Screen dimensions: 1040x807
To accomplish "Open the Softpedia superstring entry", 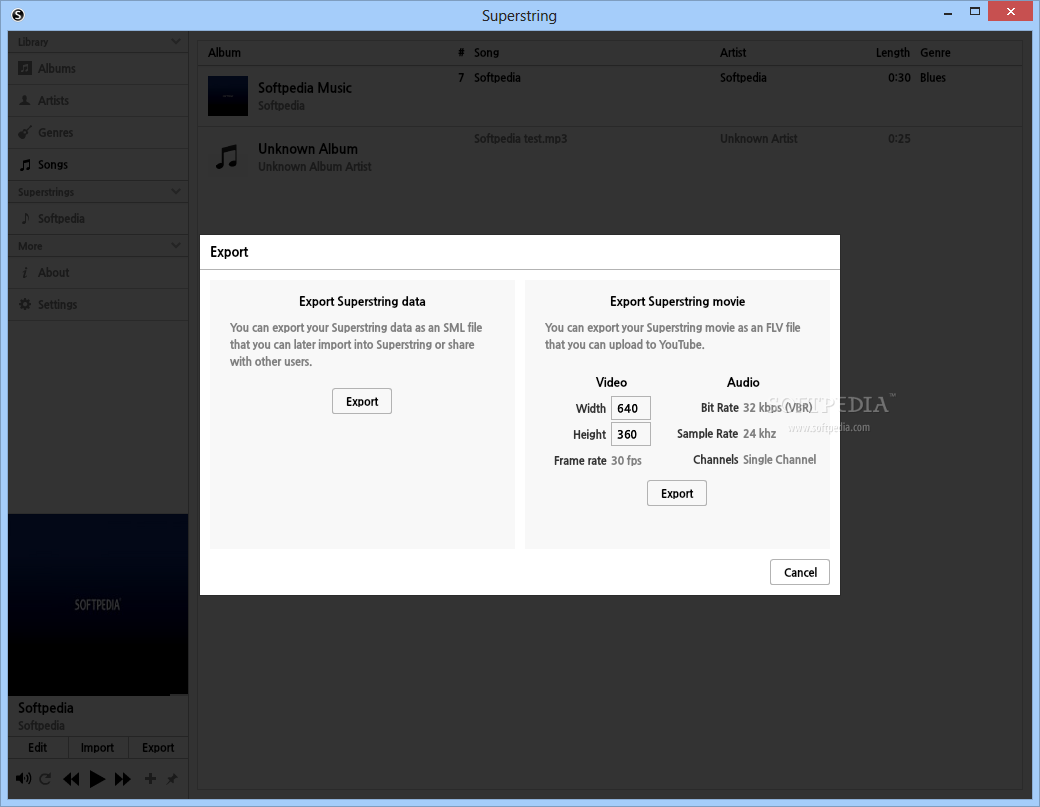I will tap(98, 218).
